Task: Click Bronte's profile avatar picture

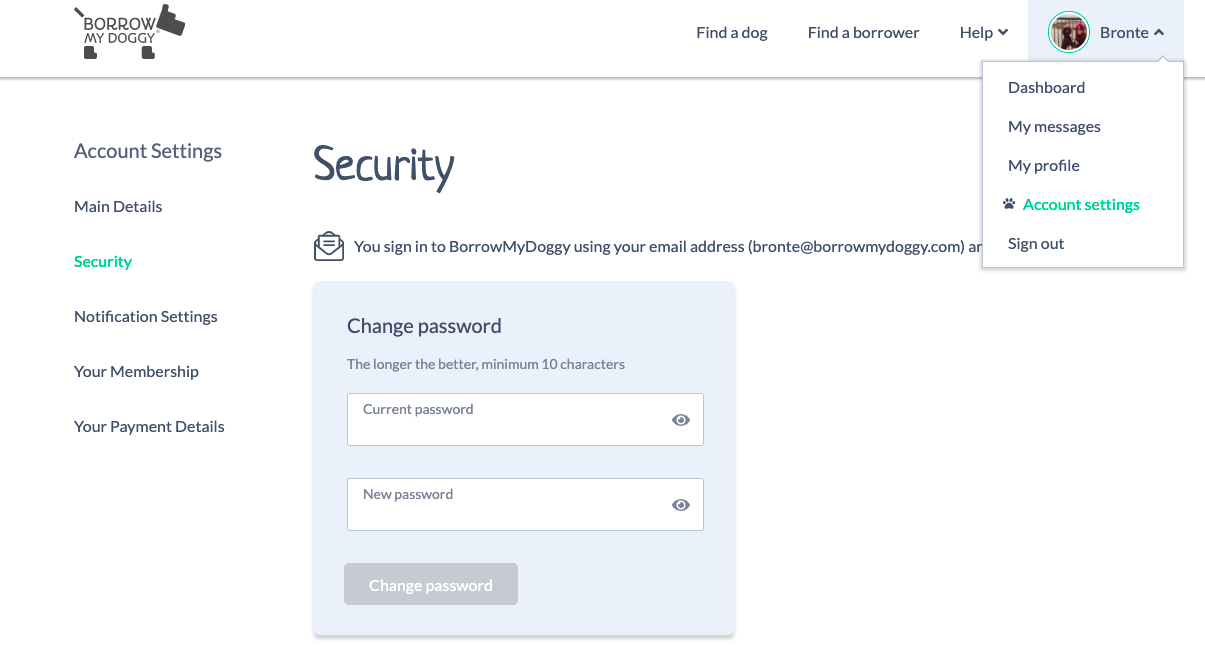Action: coord(1068,32)
